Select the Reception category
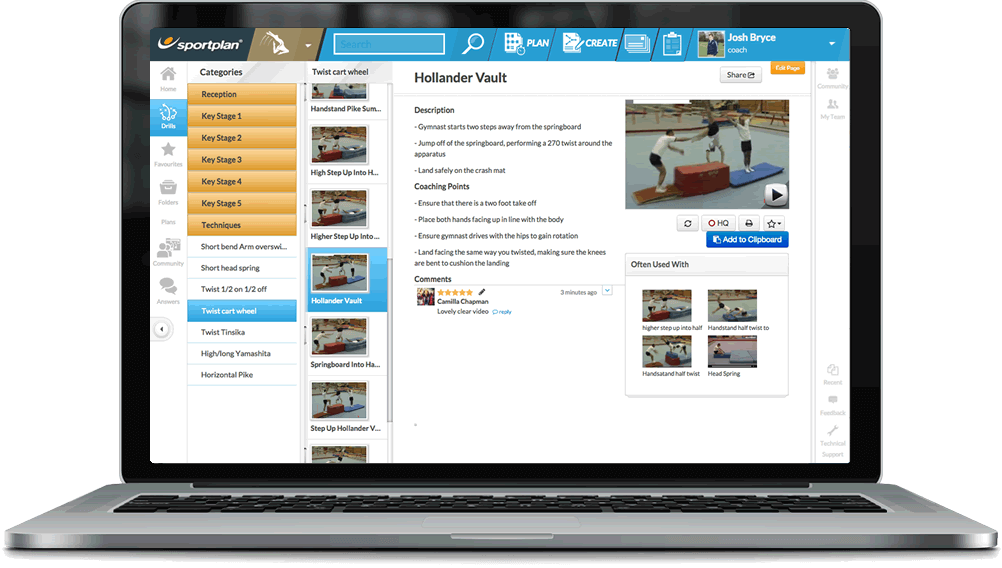The width and height of the screenshot is (1002, 568). coord(242,94)
